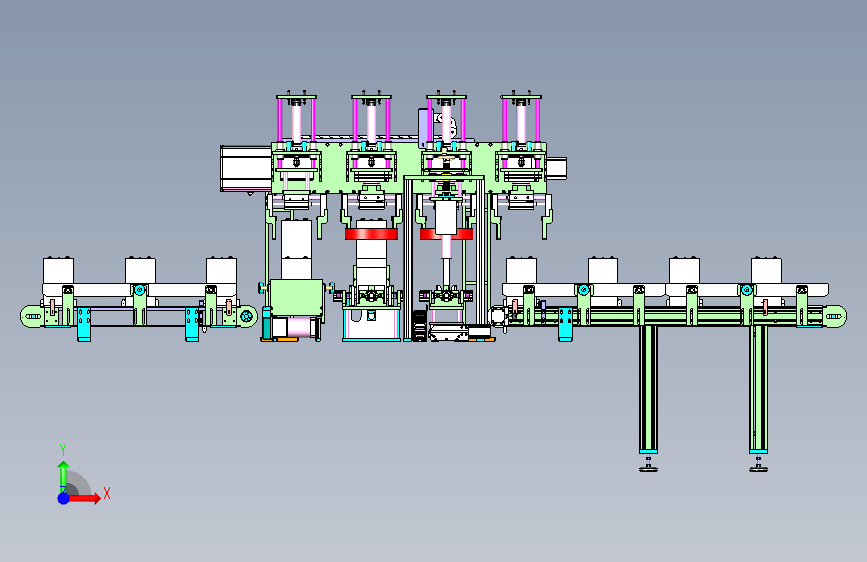This screenshot has height=562, width=867.
Task: Select the right support leg of right conveyor
Action: (x=758, y=389)
